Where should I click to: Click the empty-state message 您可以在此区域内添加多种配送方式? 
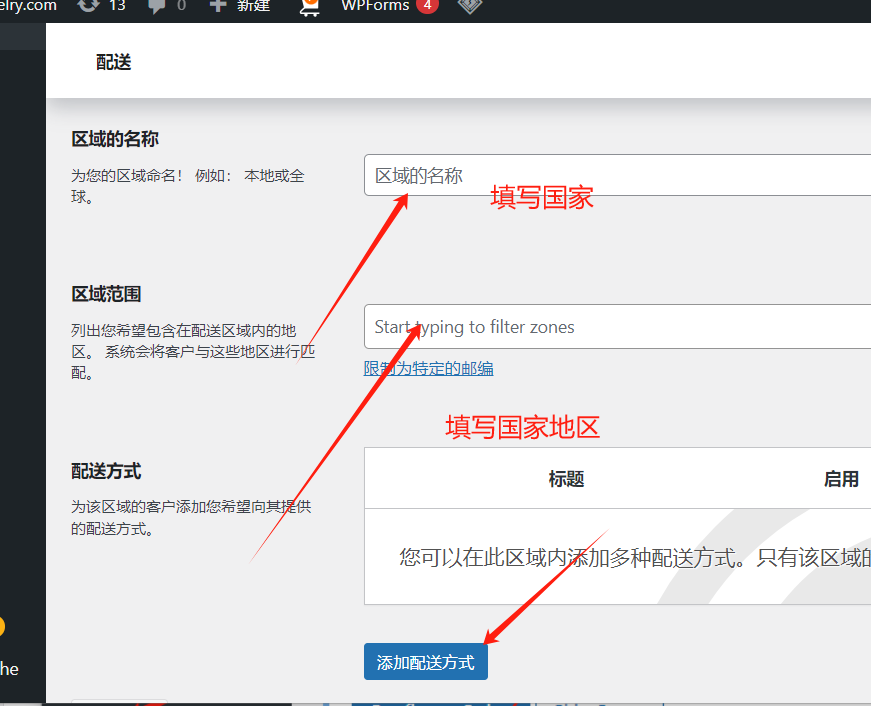[x=572, y=557]
